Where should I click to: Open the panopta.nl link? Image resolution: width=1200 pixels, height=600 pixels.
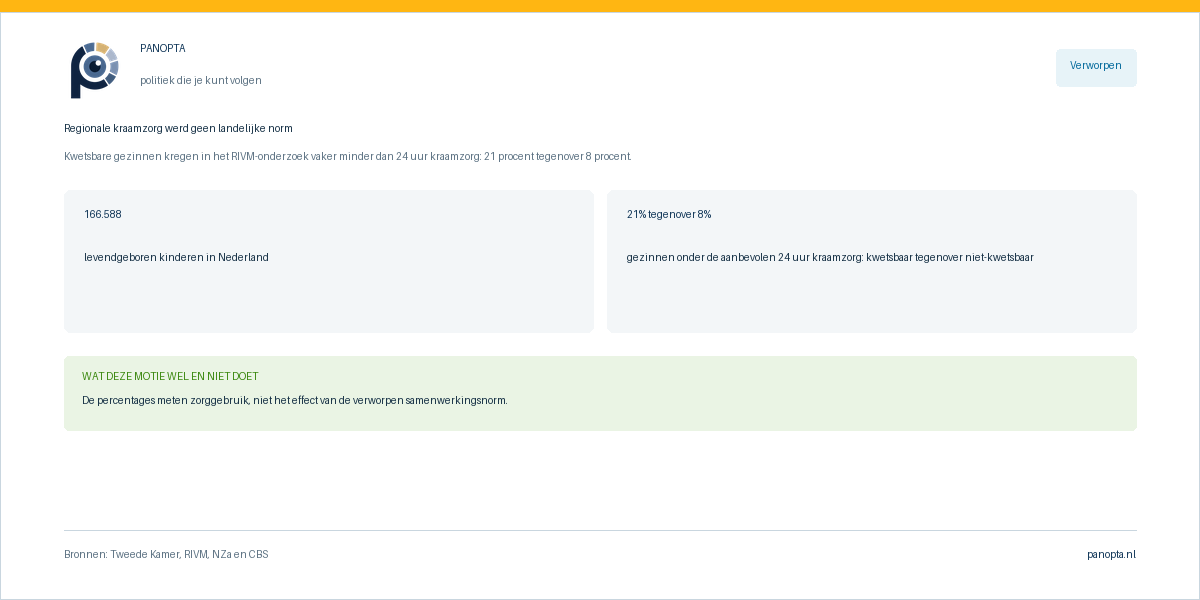pos(1111,555)
